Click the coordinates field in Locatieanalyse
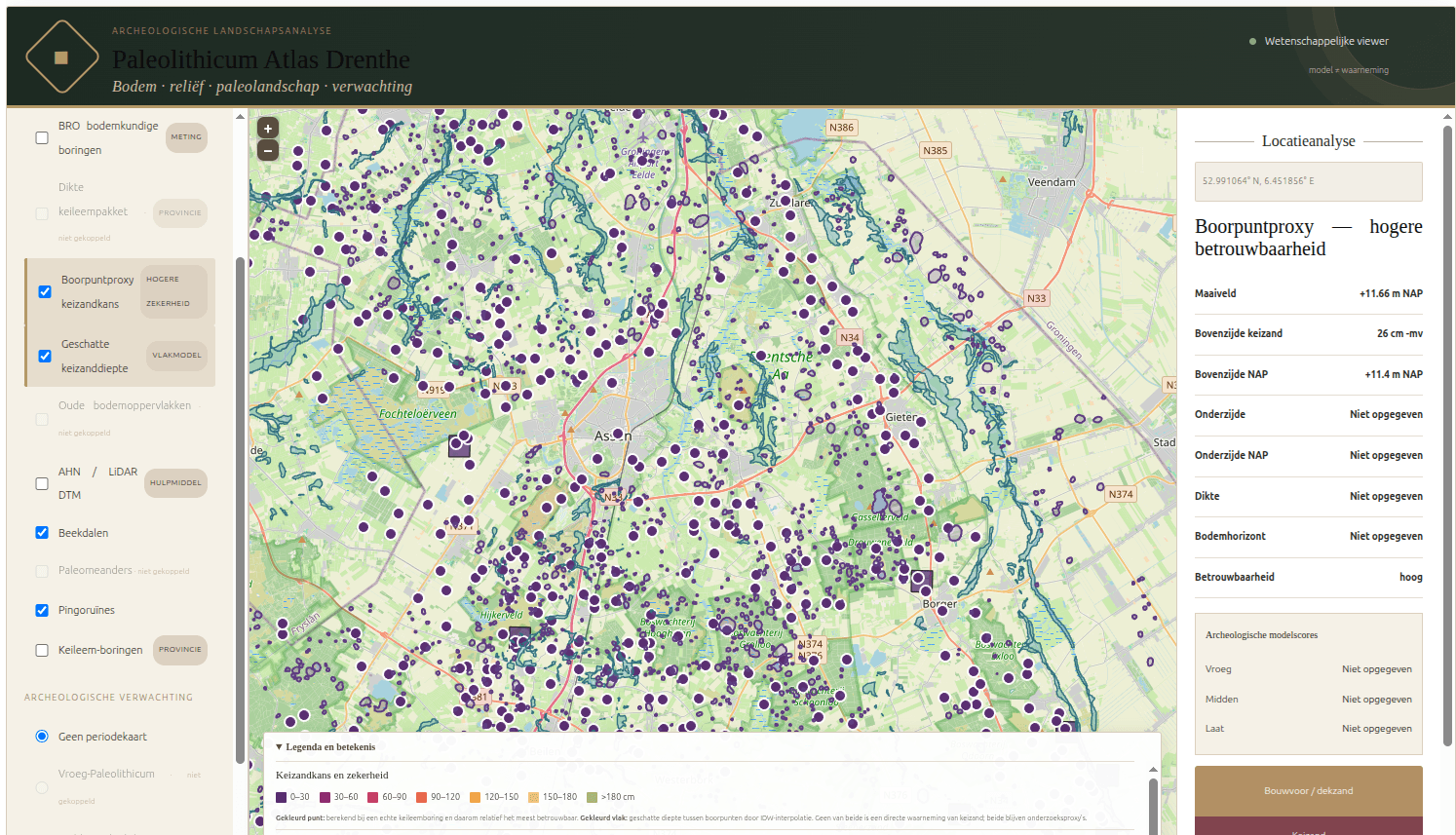Image resolution: width=1456 pixels, height=835 pixels. coord(1309,181)
